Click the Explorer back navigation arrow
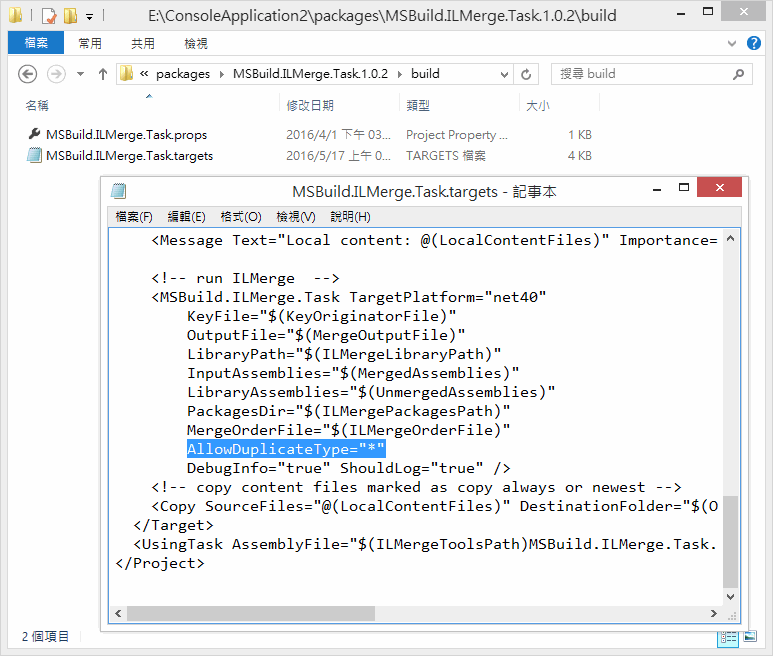The width and height of the screenshot is (773, 656). [28, 74]
